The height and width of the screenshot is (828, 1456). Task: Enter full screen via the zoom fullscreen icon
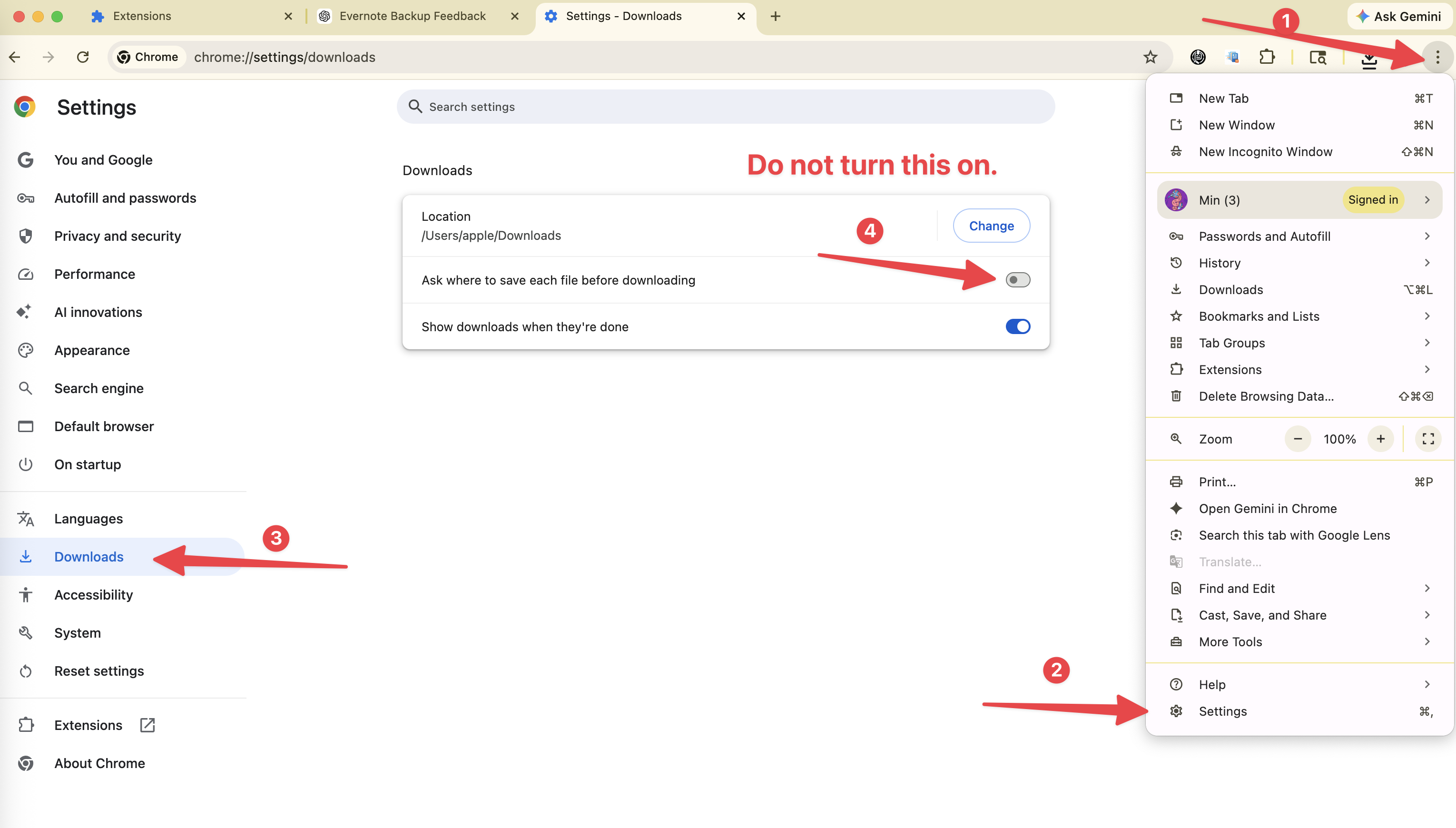pyautogui.click(x=1428, y=438)
